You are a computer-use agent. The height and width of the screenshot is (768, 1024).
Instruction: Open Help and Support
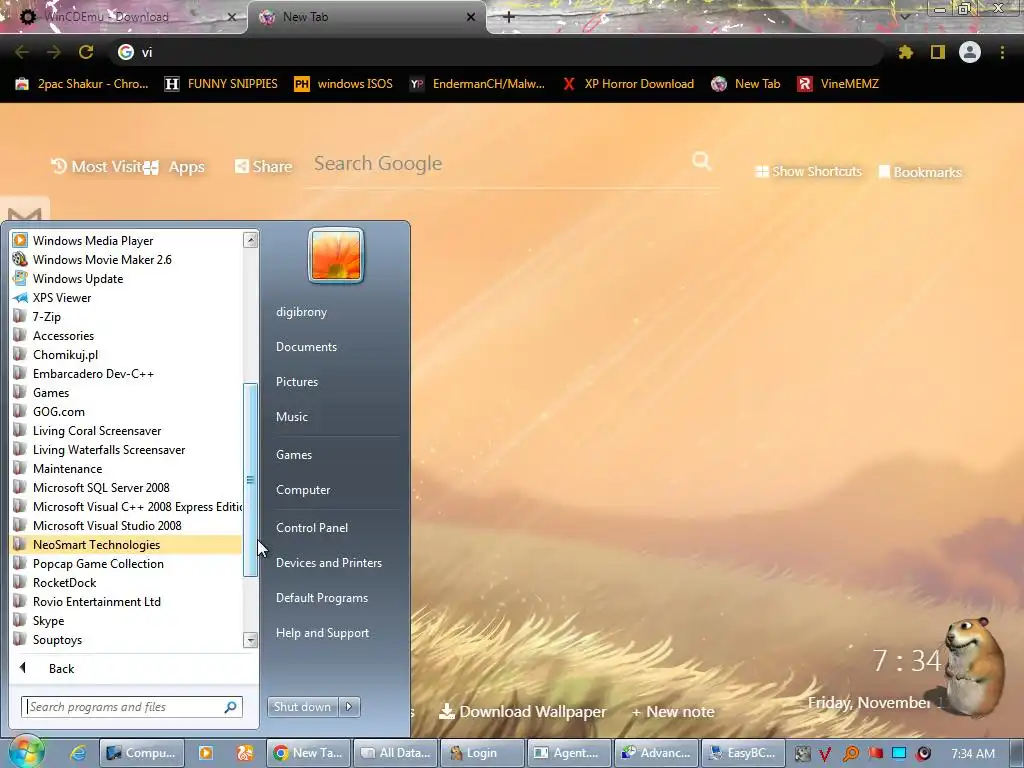(322, 633)
